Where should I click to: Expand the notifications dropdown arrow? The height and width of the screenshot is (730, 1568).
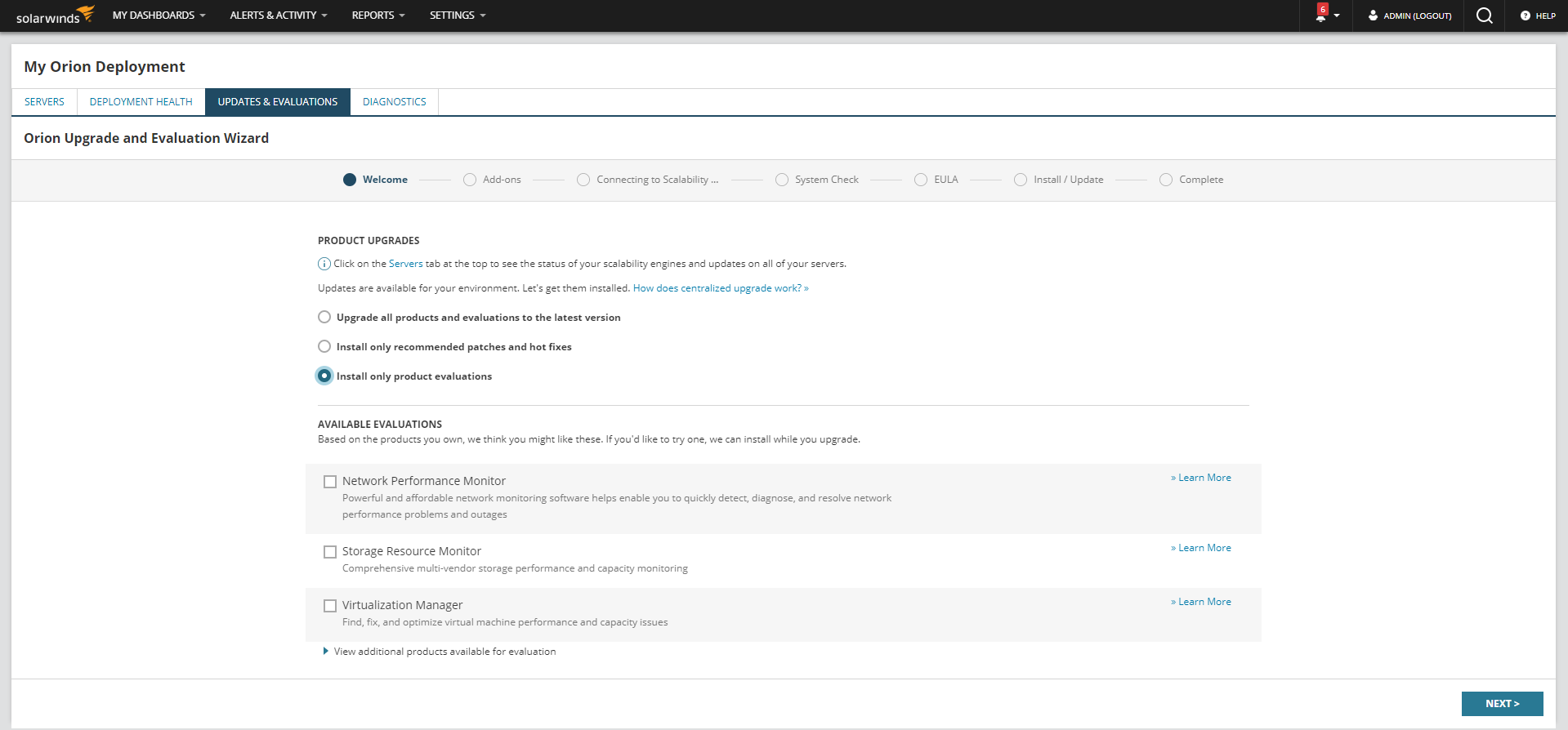[1337, 16]
